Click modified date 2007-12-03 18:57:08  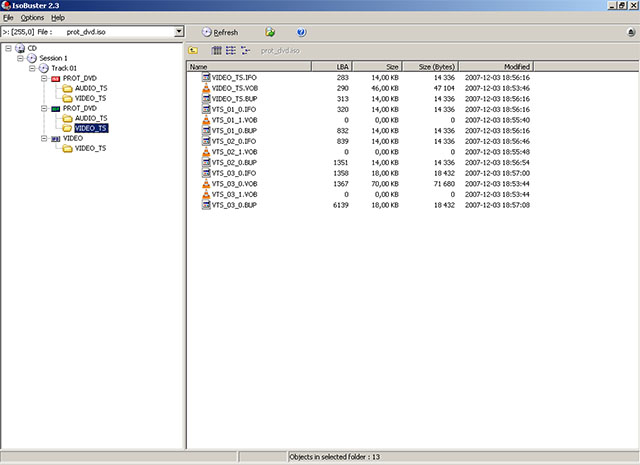pyautogui.click(x=497, y=205)
